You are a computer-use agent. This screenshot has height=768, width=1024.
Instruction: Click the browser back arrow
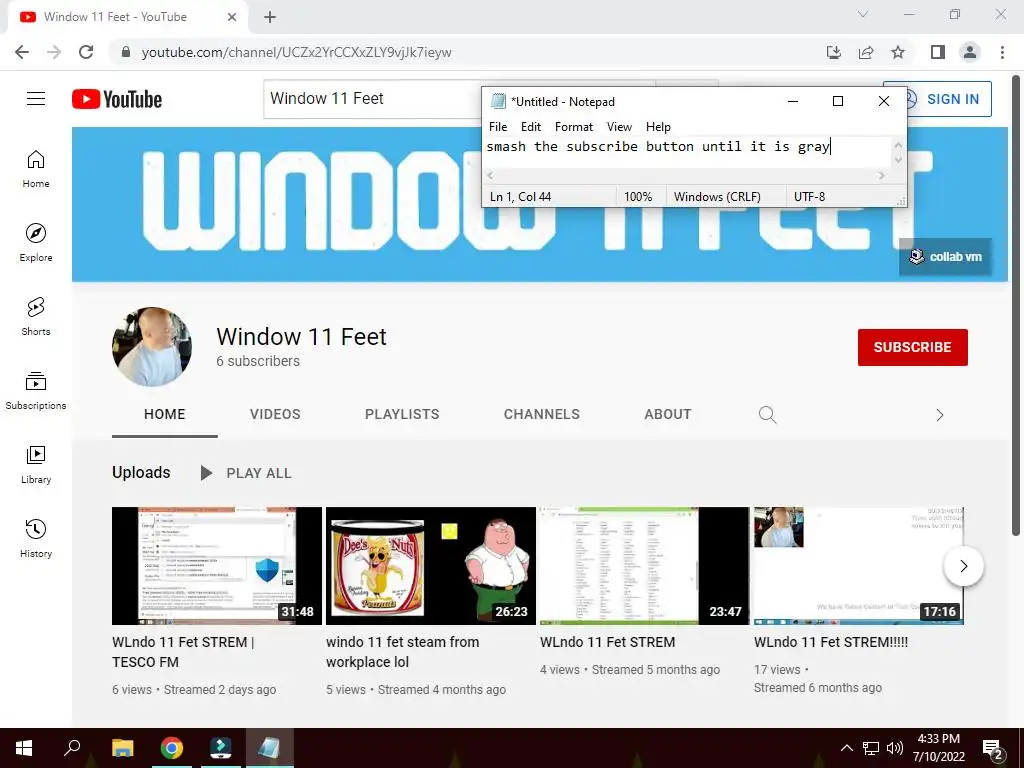(22, 52)
